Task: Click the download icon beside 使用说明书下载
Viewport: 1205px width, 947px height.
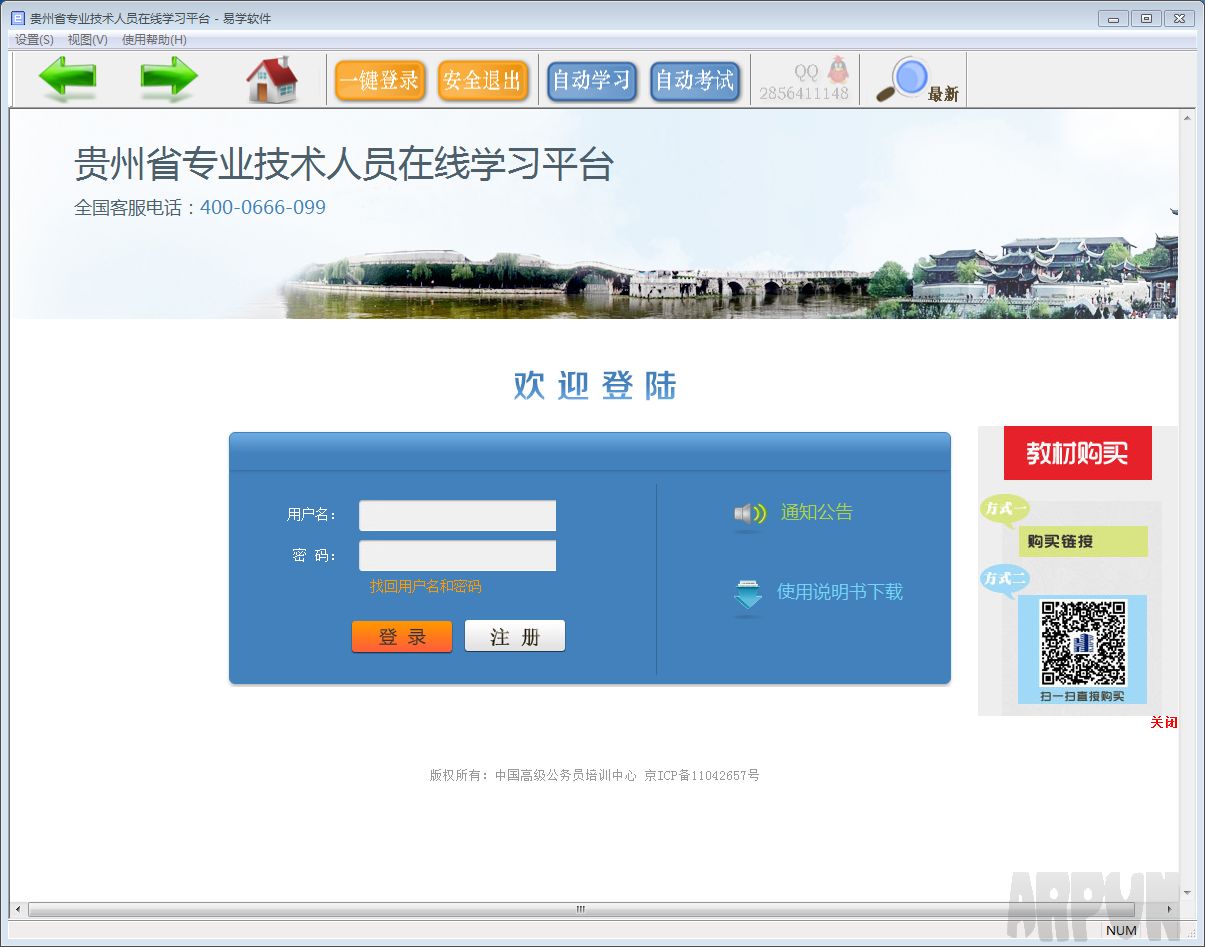Action: click(x=748, y=592)
